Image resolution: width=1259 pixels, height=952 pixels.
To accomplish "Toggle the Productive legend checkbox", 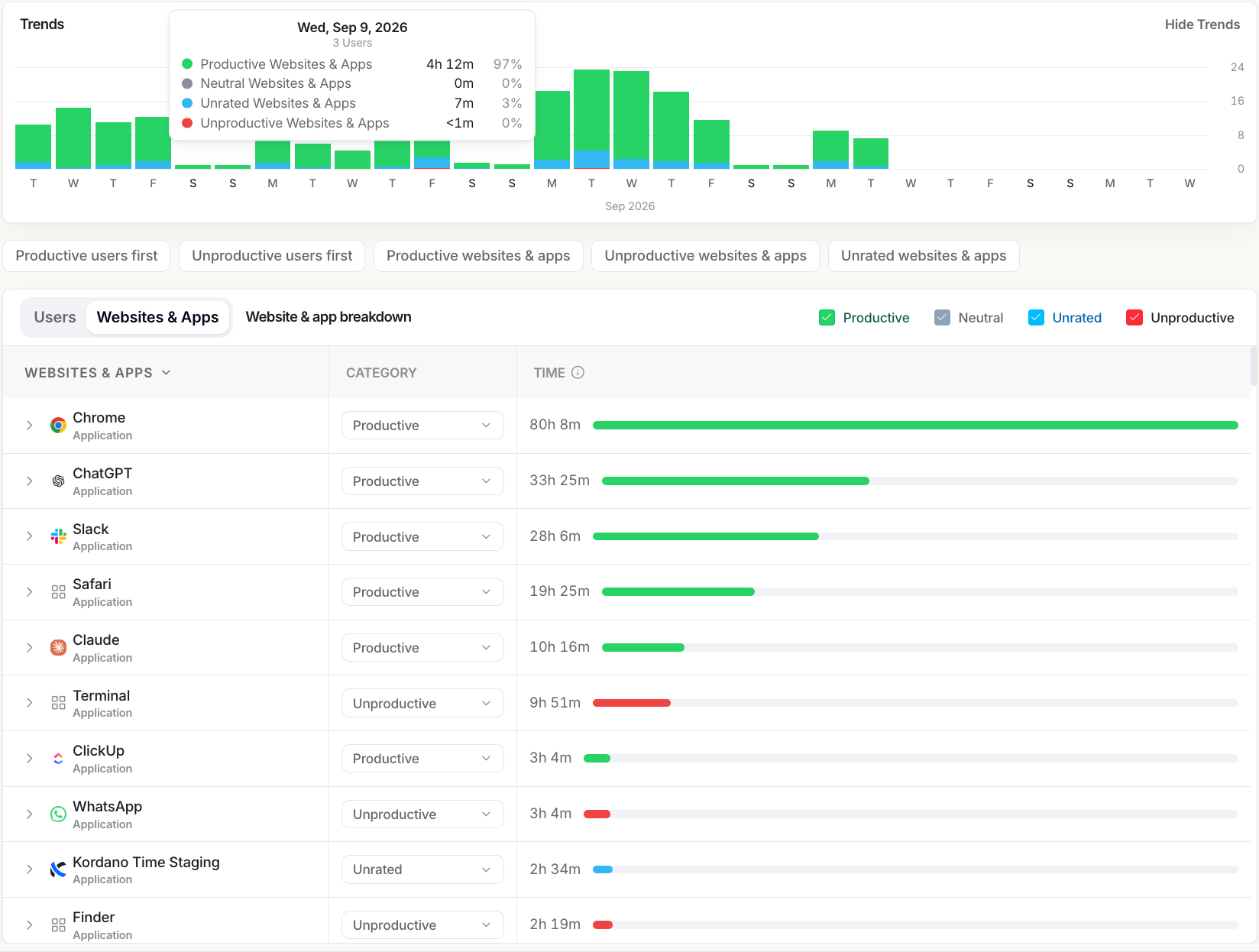I will pos(827,318).
